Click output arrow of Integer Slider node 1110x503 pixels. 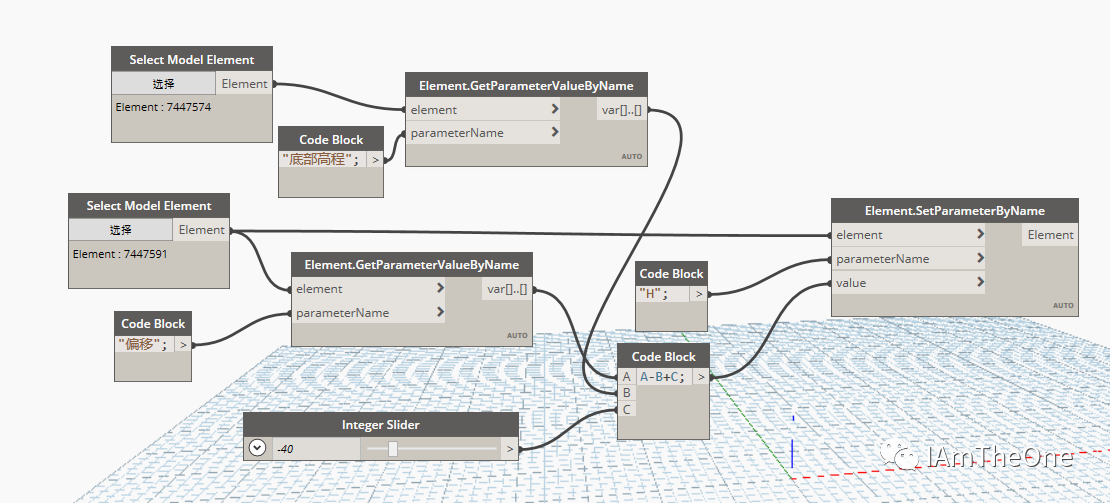(510, 449)
